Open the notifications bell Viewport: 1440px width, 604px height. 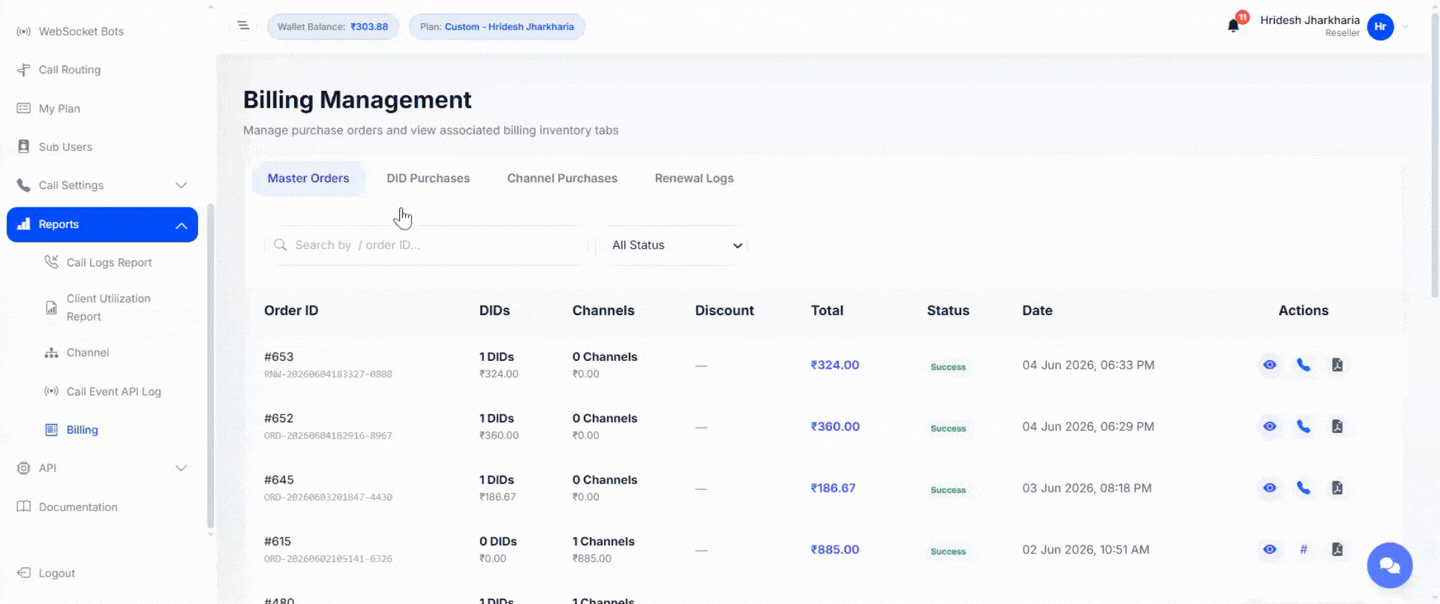pyautogui.click(x=1234, y=26)
